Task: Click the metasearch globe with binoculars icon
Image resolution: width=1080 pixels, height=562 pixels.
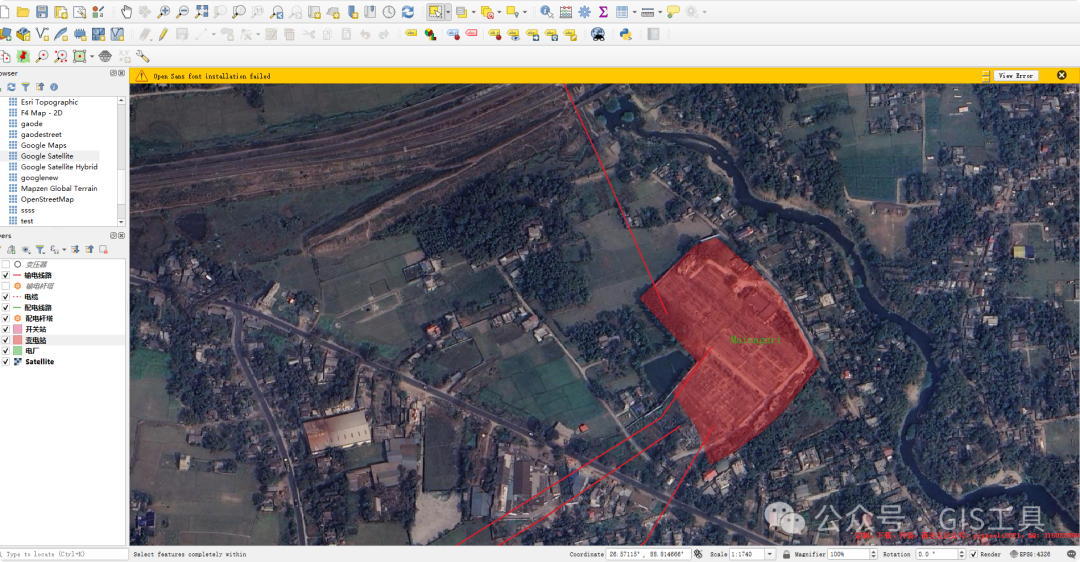Action: [598, 34]
